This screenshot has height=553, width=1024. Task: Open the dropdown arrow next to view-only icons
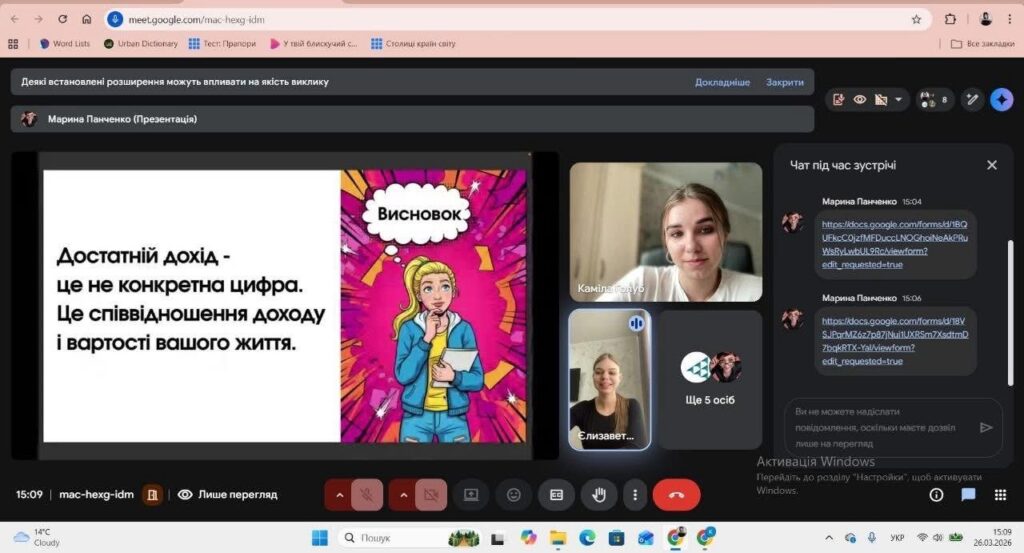pyautogui.click(x=899, y=99)
